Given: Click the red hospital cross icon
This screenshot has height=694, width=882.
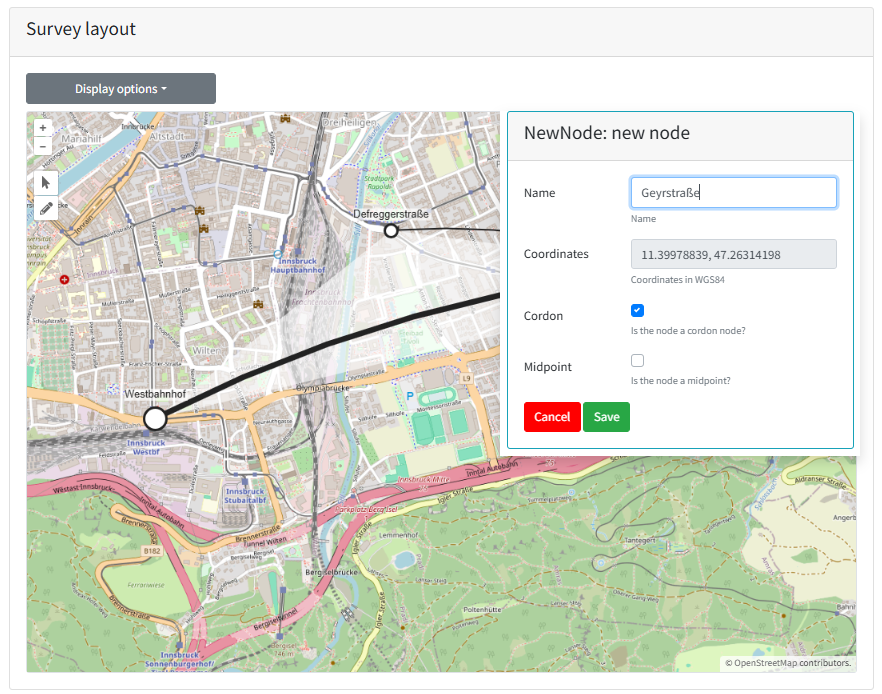Looking at the screenshot, I should click(64, 280).
